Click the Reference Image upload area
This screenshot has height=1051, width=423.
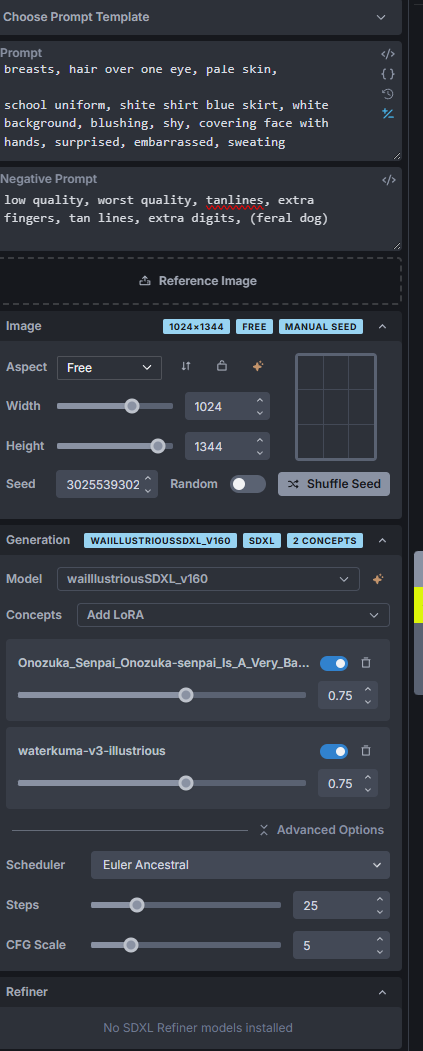200,281
